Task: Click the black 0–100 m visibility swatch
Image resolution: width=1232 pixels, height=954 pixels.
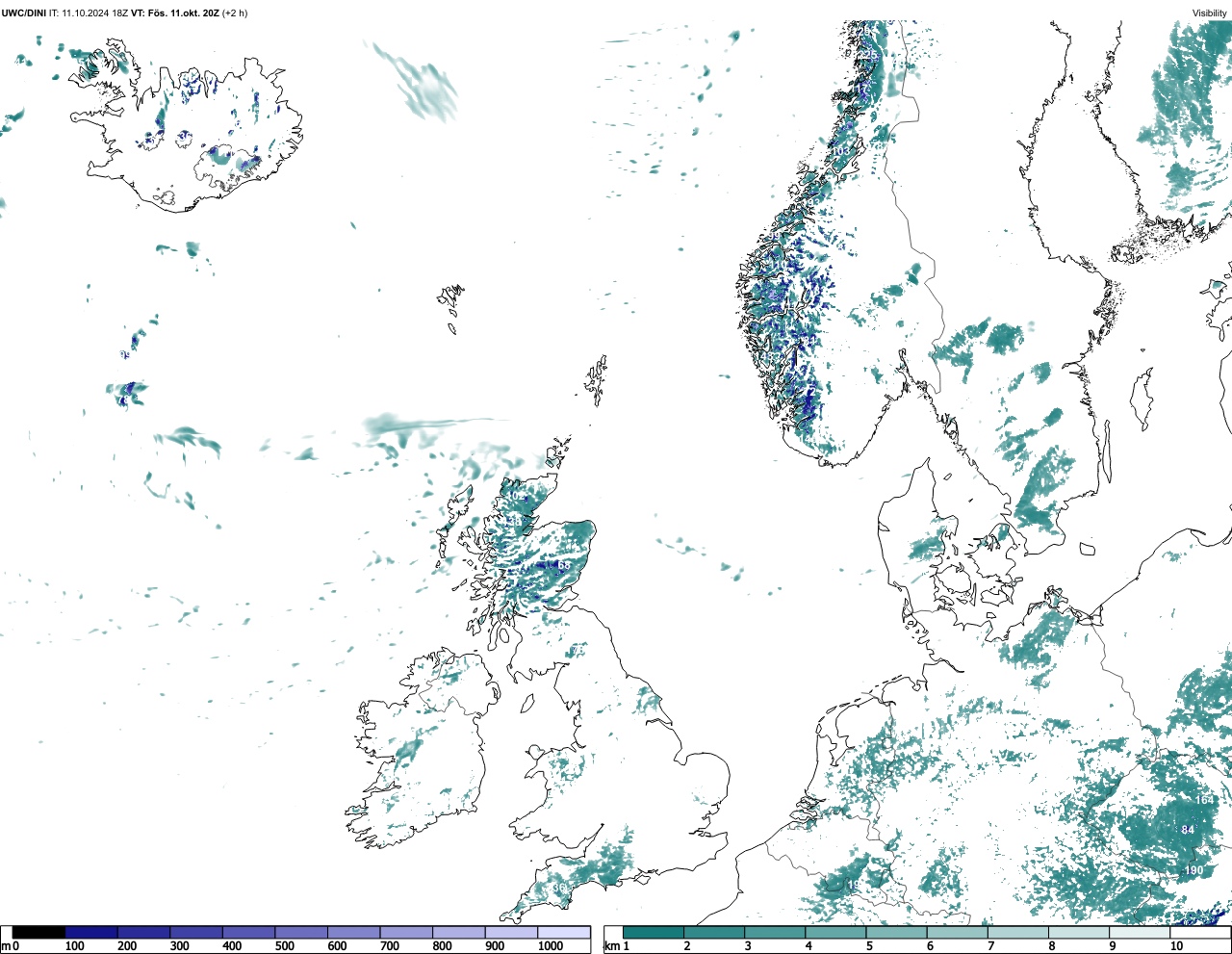Action: pos(38,932)
